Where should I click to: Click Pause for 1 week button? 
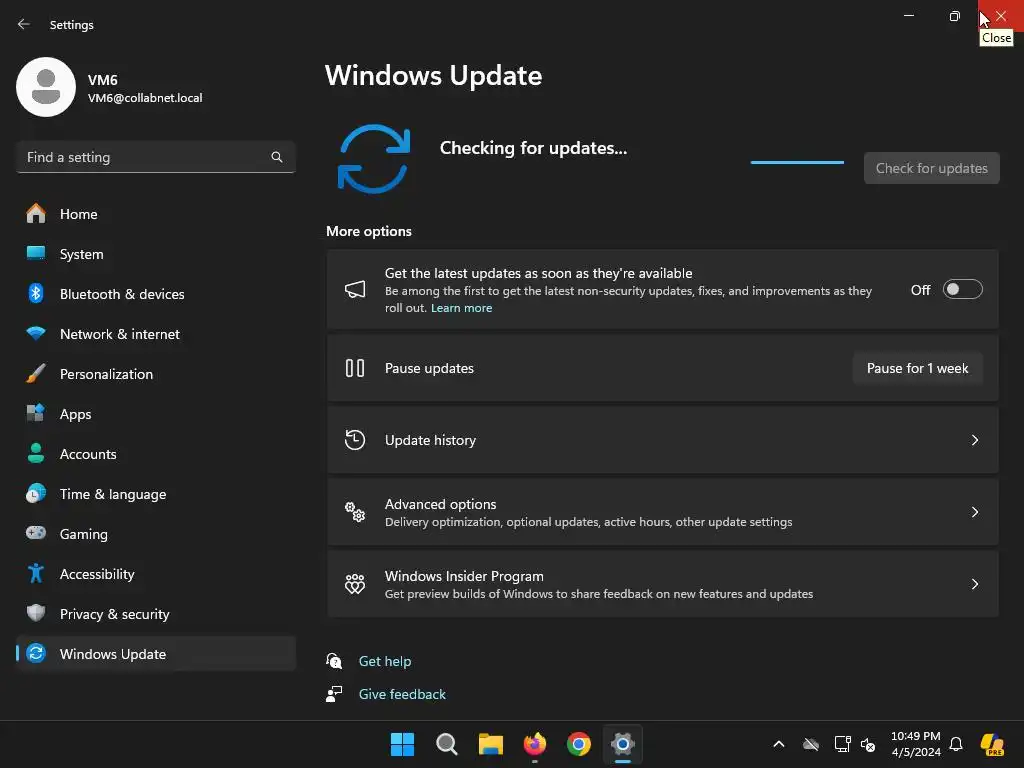tap(917, 368)
